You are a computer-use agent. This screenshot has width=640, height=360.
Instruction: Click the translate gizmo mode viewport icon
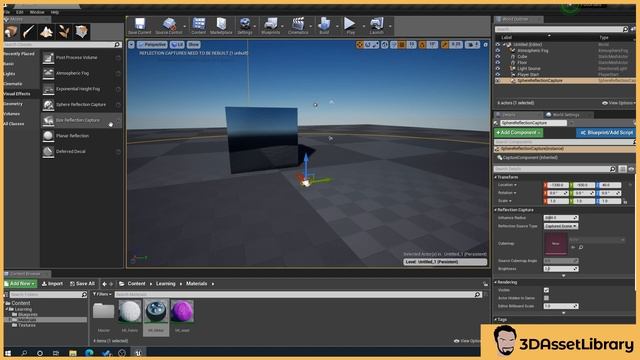360,44
